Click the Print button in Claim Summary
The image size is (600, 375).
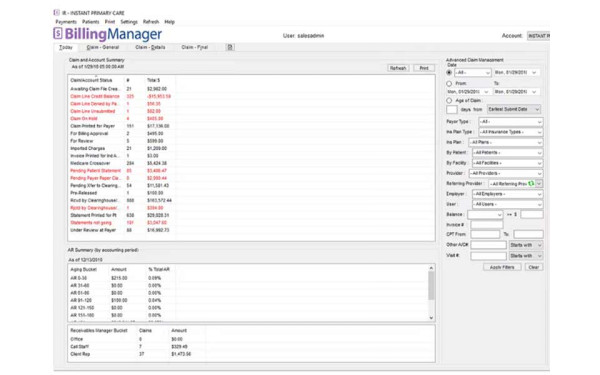click(424, 68)
